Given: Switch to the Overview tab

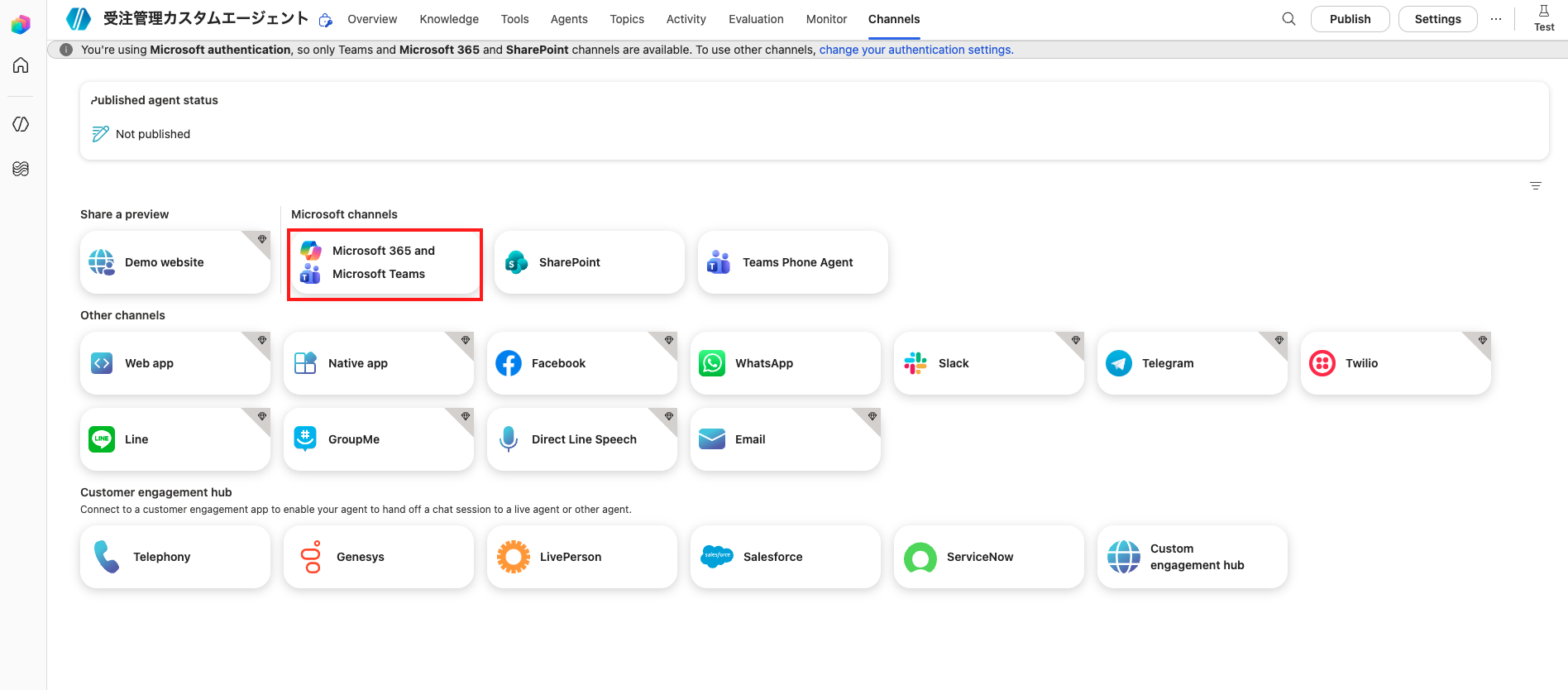Looking at the screenshot, I should pos(372,19).
